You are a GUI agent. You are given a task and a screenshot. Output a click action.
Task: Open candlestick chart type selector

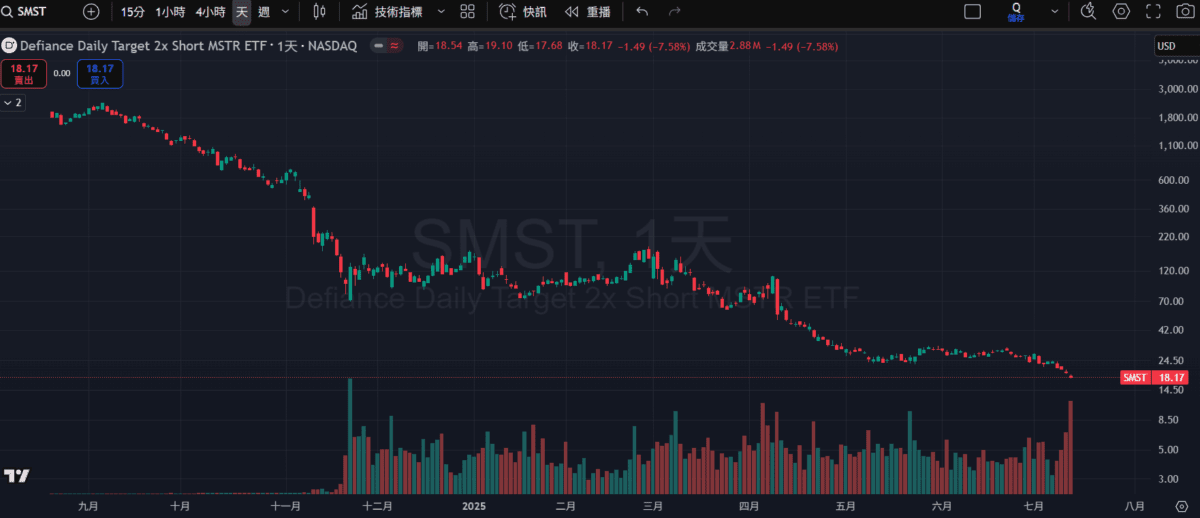pyautogui.click(x=320, y=12)
